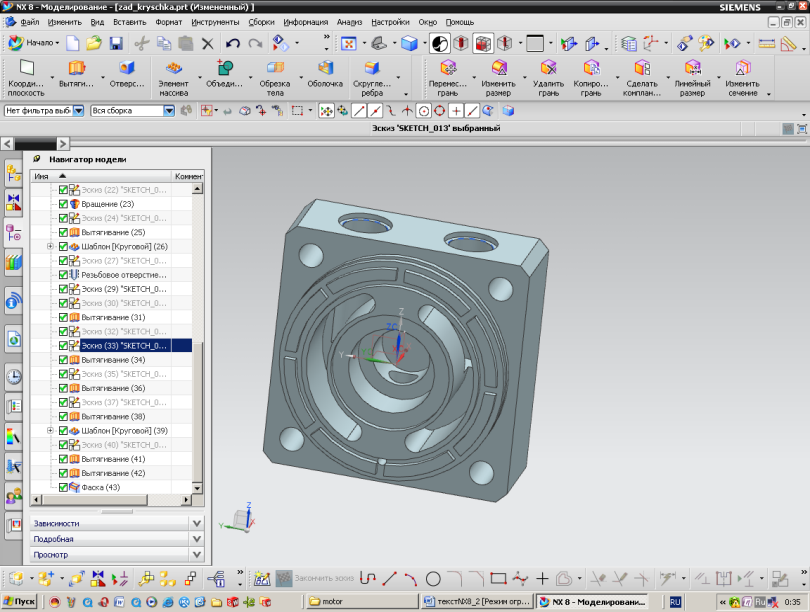Uncheck the Фаска (43) checkbox
The width and height of the screenshot is (810, 612).
pos(63,487)
